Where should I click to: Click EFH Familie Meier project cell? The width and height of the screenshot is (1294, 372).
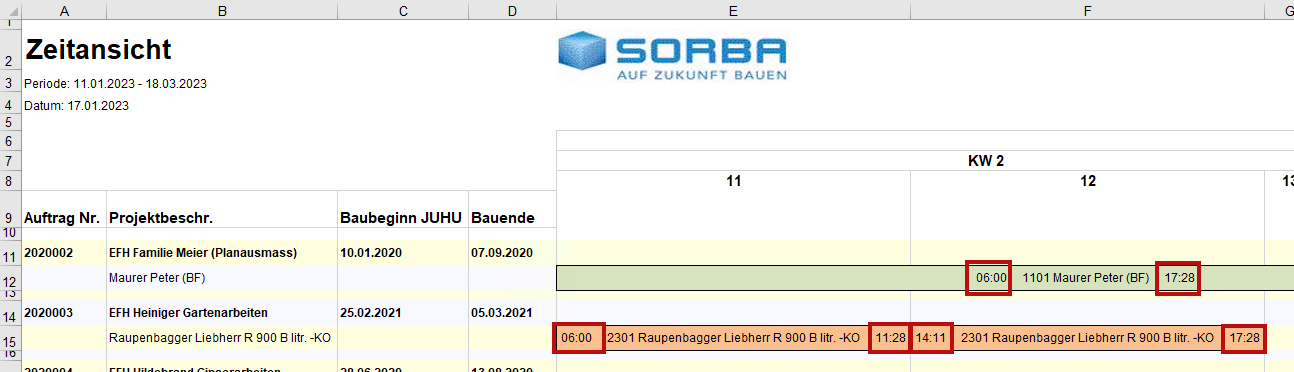click(203, 253)
